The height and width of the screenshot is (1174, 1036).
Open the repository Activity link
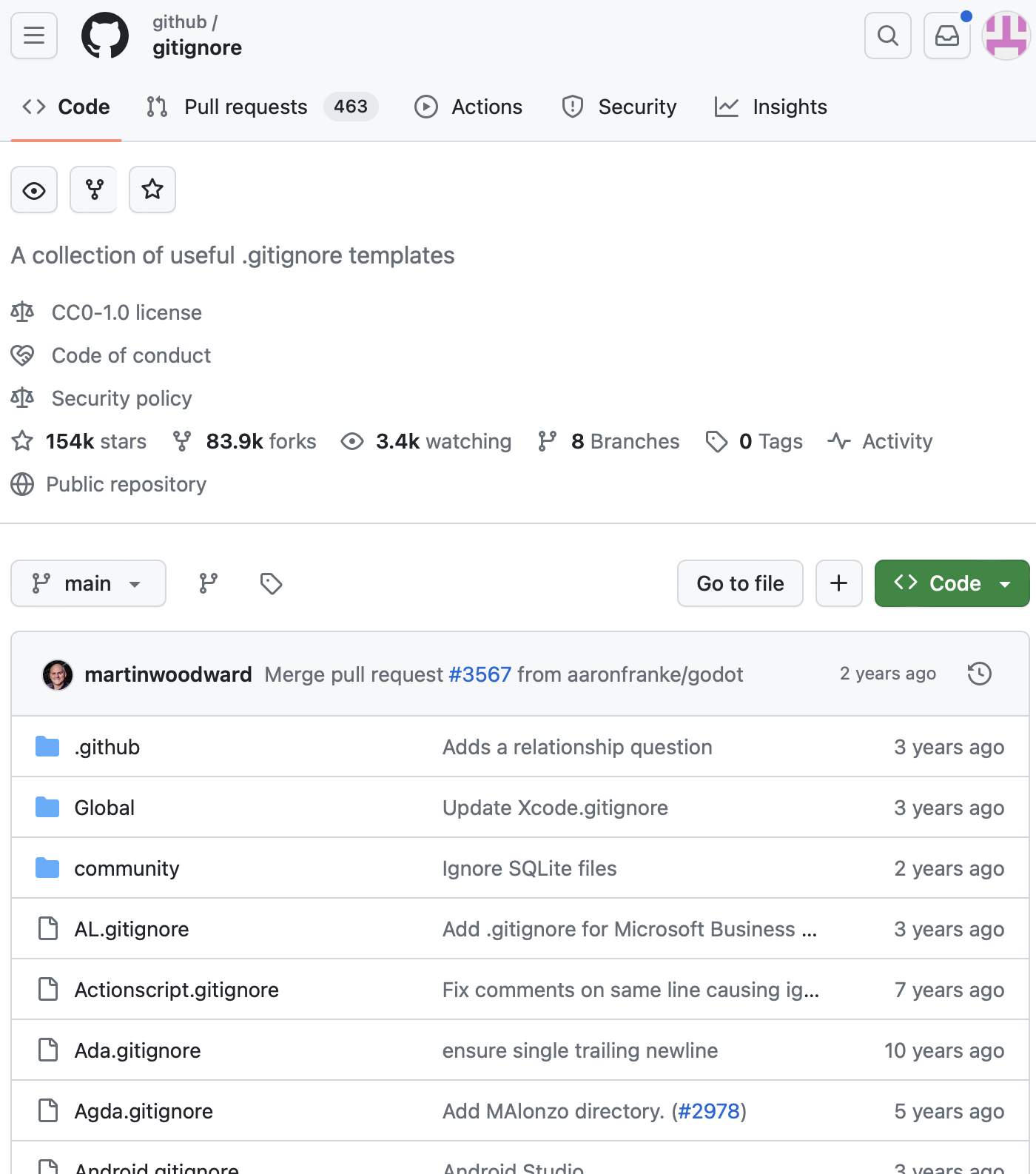pyautogui.click(x=881, y=442)
